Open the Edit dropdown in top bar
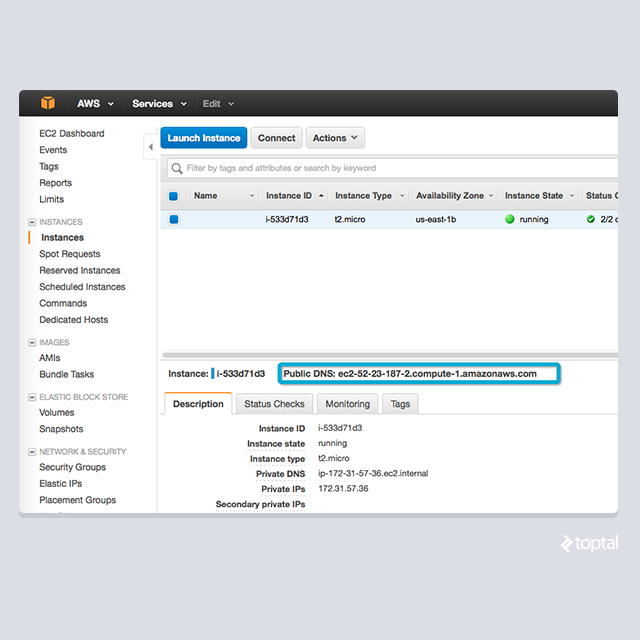 pos(218,104)
